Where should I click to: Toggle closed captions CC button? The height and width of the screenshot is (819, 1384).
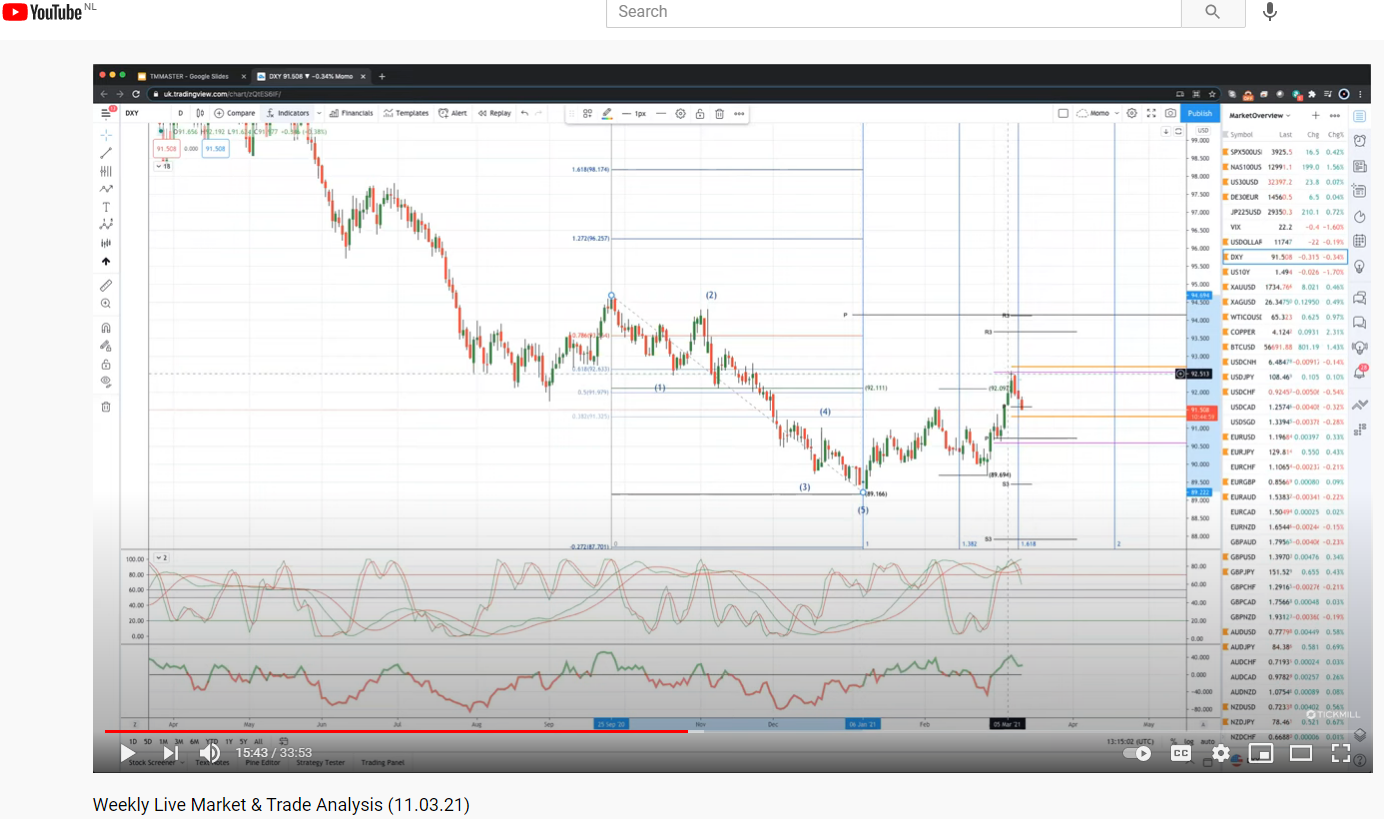(x=1181, y=753)
